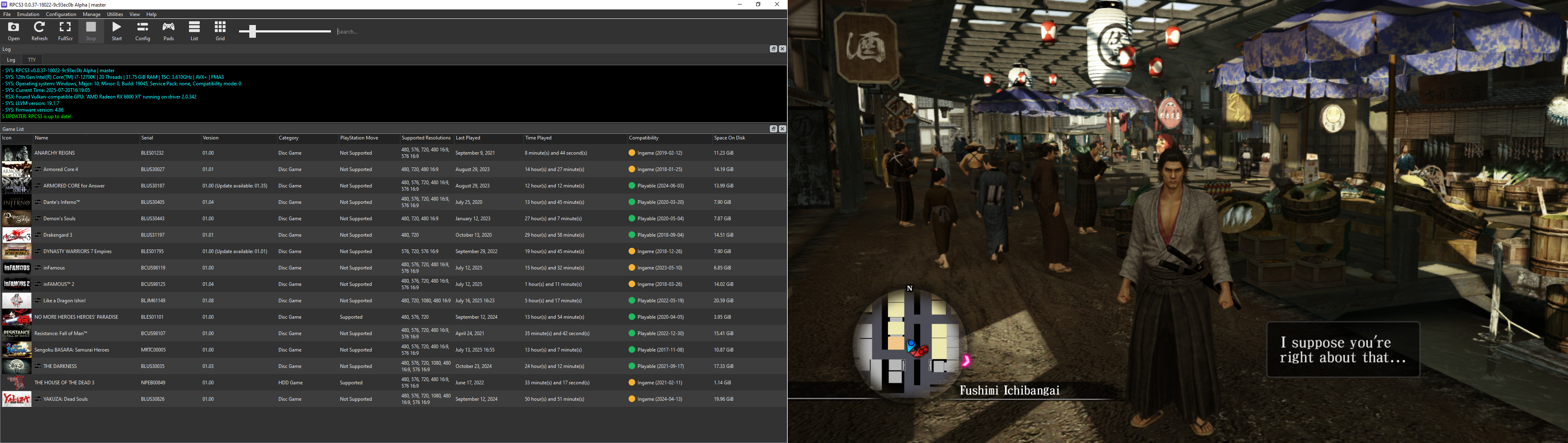Click the dialogue box in the game window

point(1343,350)
